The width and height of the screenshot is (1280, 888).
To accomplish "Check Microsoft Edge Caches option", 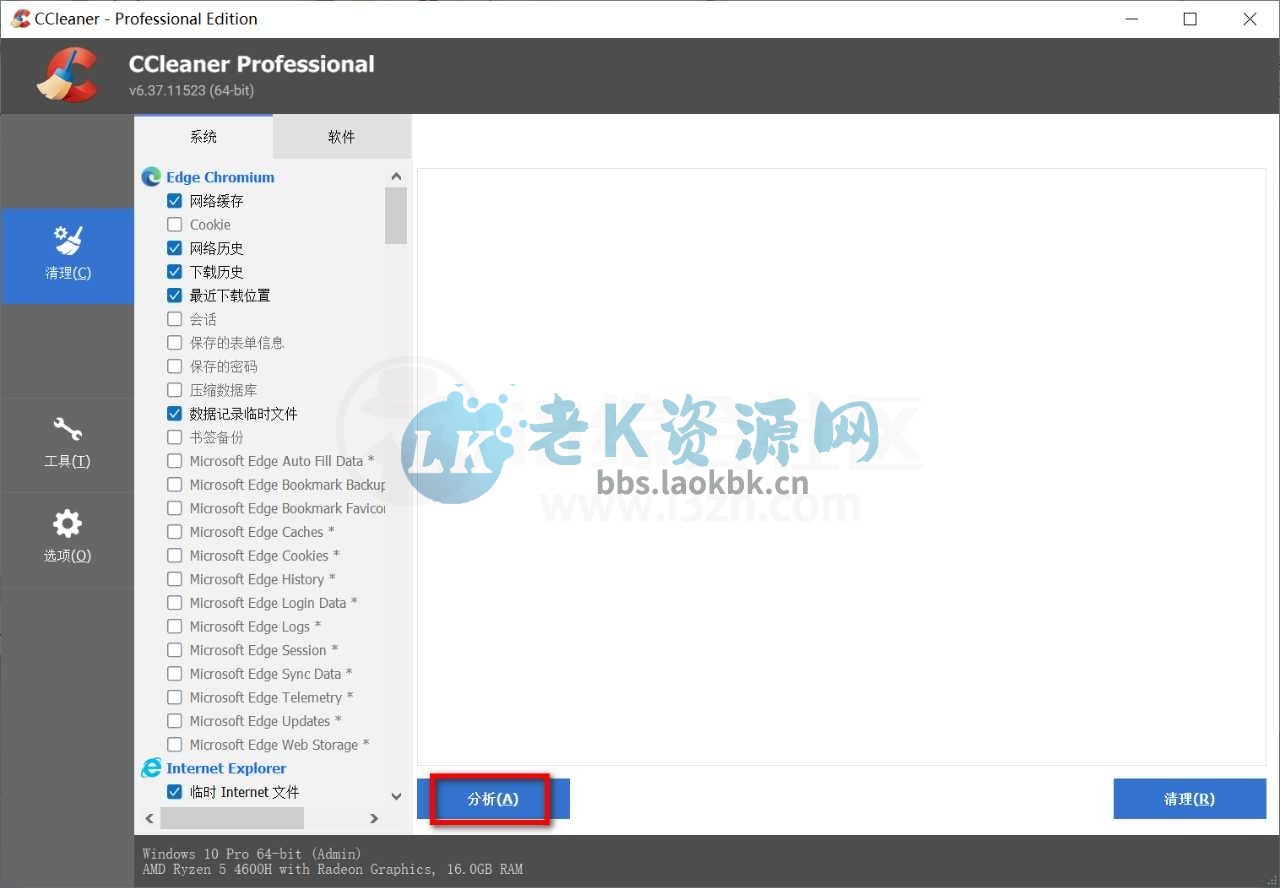I will point(174,532).
